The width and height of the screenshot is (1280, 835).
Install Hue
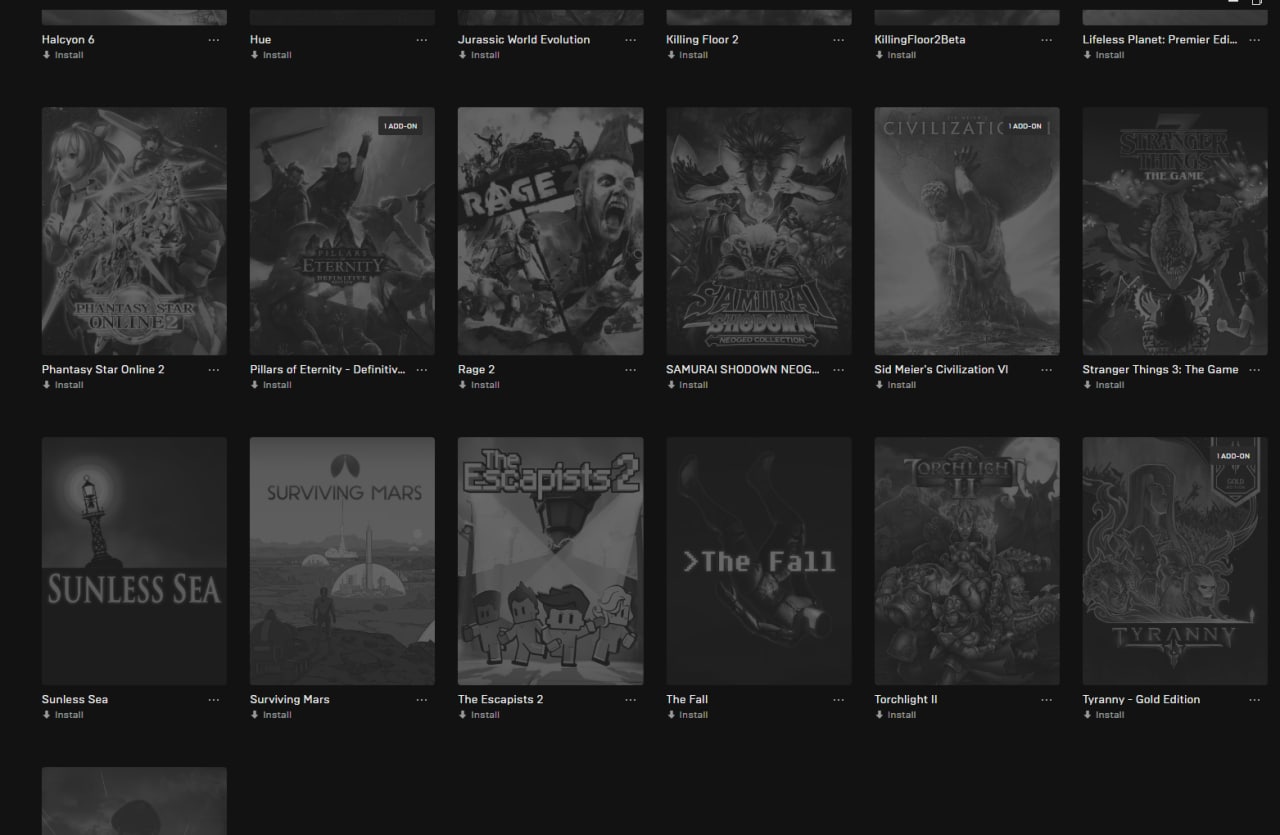click(271, 55)
